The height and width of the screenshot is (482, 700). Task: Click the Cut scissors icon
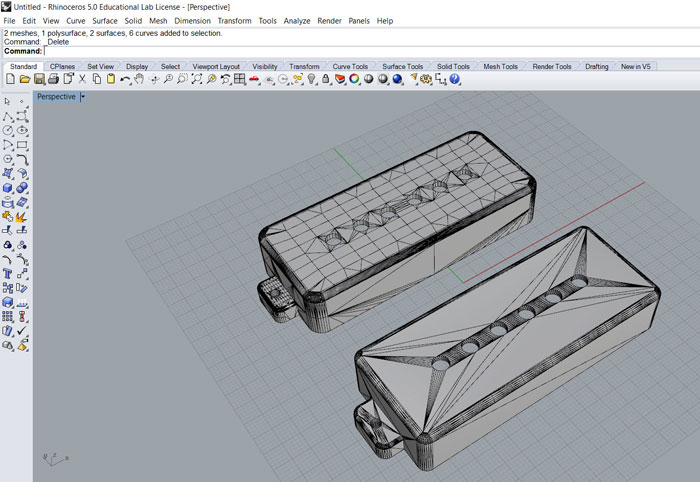(x=82, y=79)
